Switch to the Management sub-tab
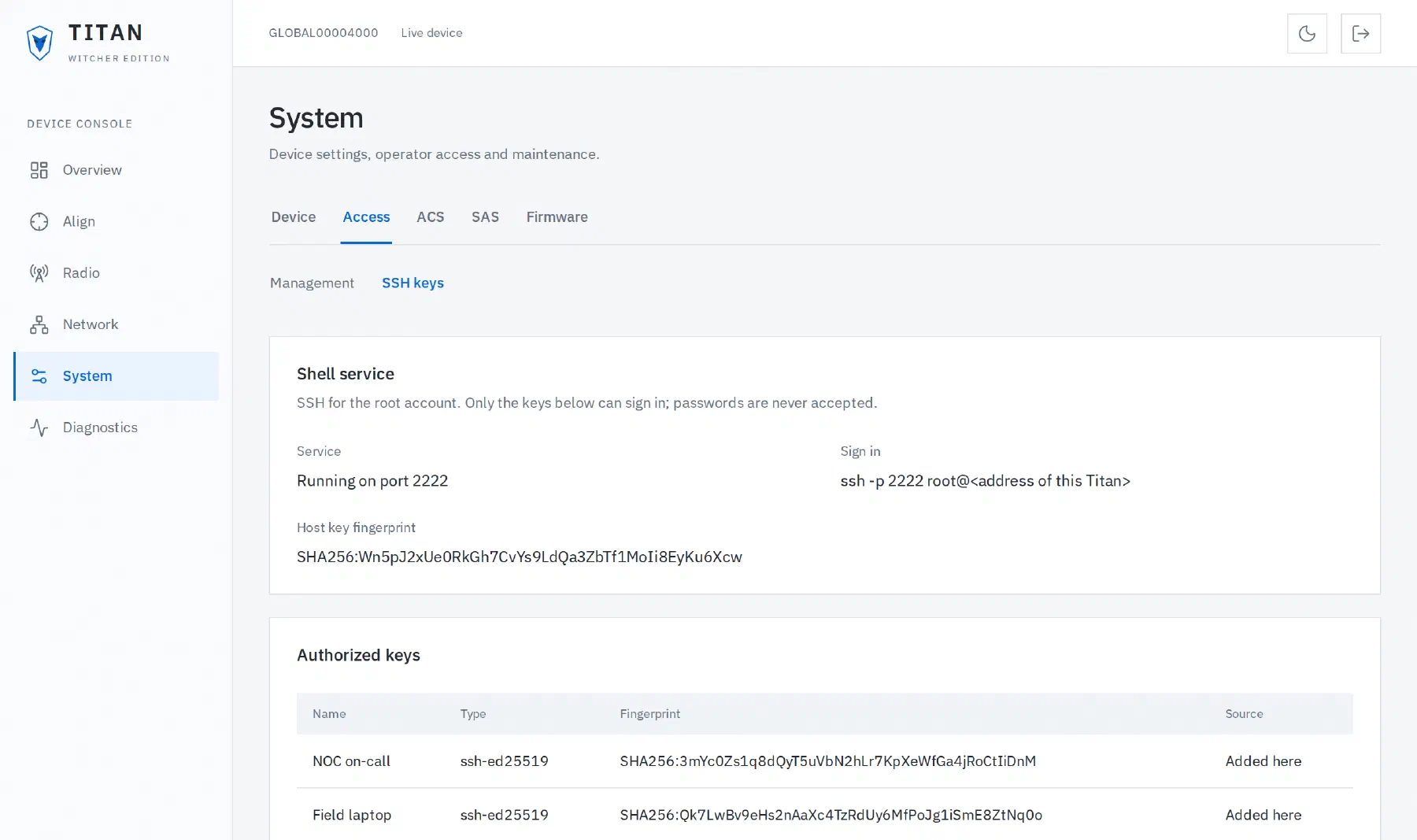The width and height of the screenshot is (1417, 840). (312, 283)
